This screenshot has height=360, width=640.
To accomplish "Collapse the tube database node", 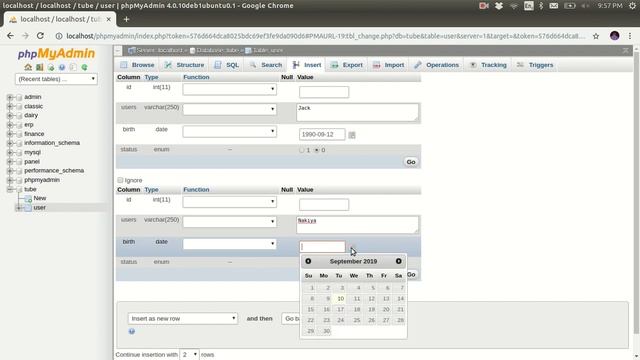I will 10,189.
